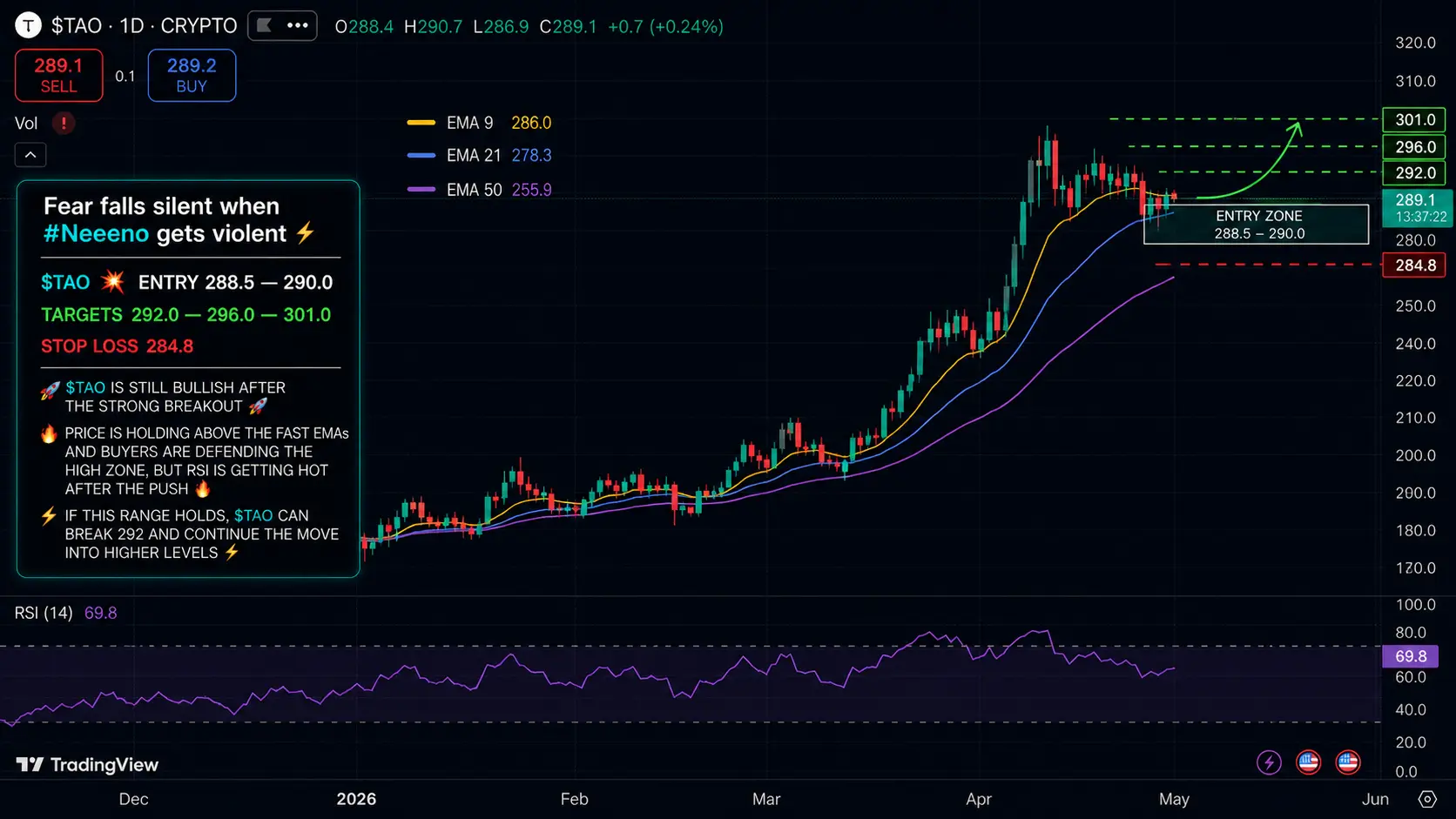Select the 0.1 spread value between Sell and Buy
This screenshot has height=819, width=1456.
tap(125, 77)
